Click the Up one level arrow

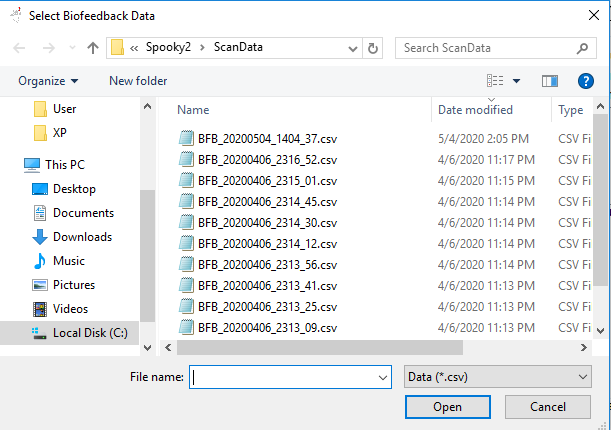[93, 48]
